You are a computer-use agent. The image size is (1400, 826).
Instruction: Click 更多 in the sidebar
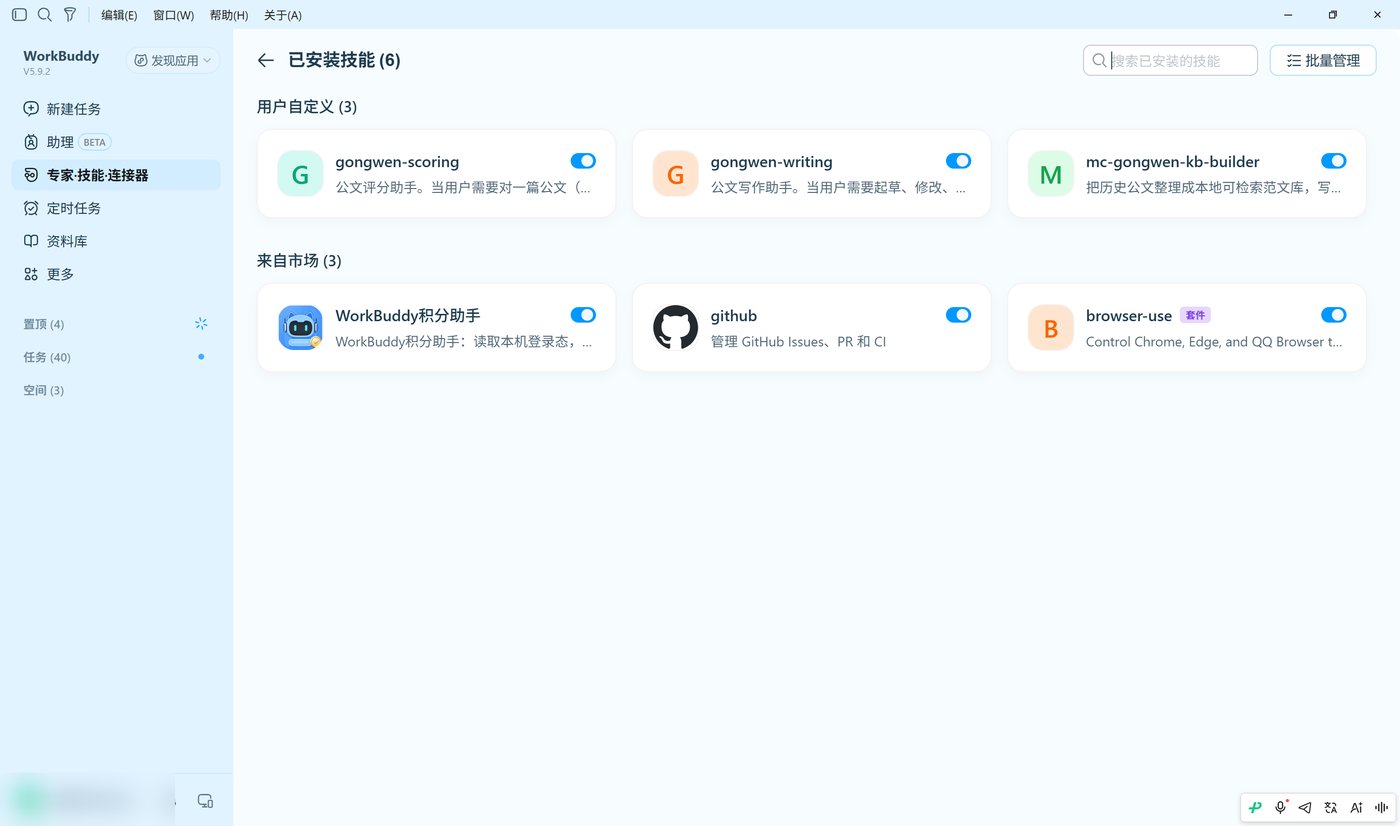click(116, 274)
